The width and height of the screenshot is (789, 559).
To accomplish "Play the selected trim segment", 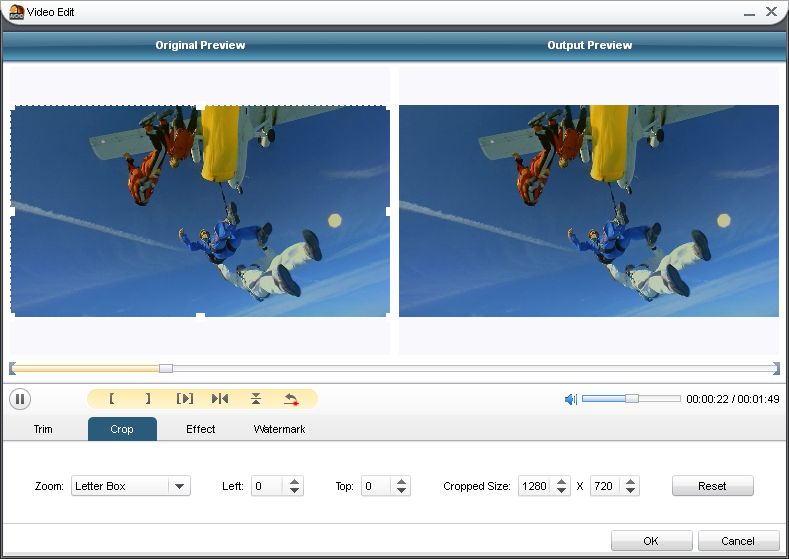I will click(185, 398).
